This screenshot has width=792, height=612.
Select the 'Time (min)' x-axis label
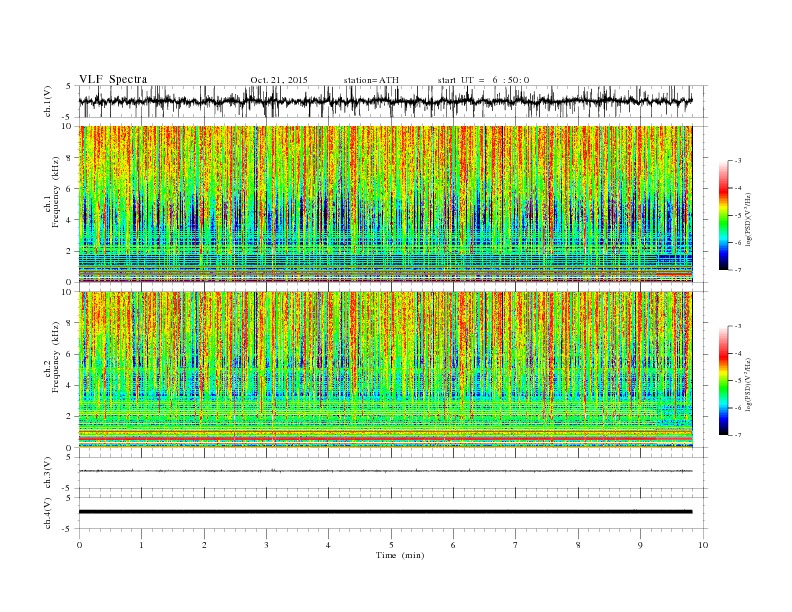(x=400, y=555)
